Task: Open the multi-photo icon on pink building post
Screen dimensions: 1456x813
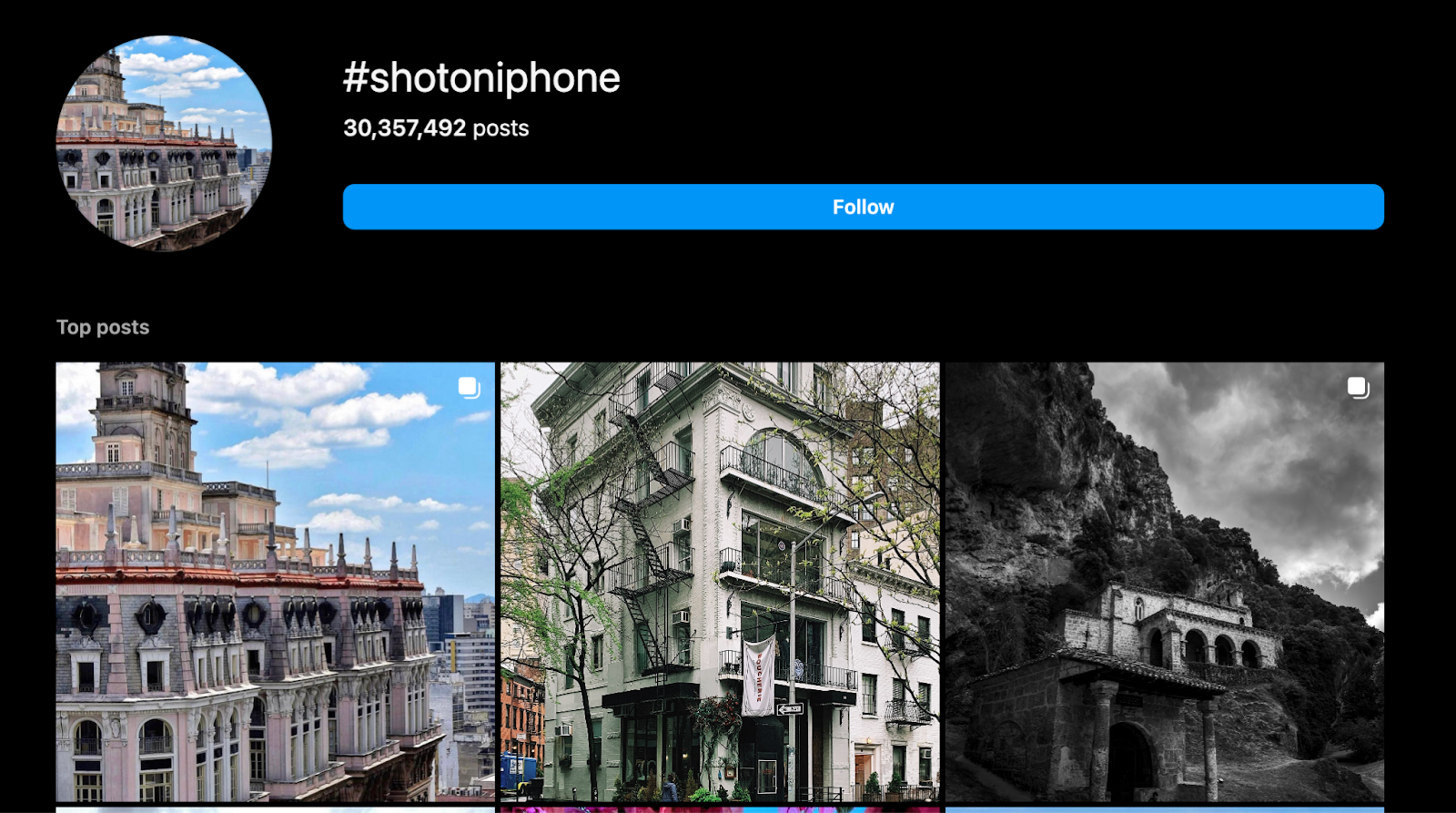Action: (469, 388)
